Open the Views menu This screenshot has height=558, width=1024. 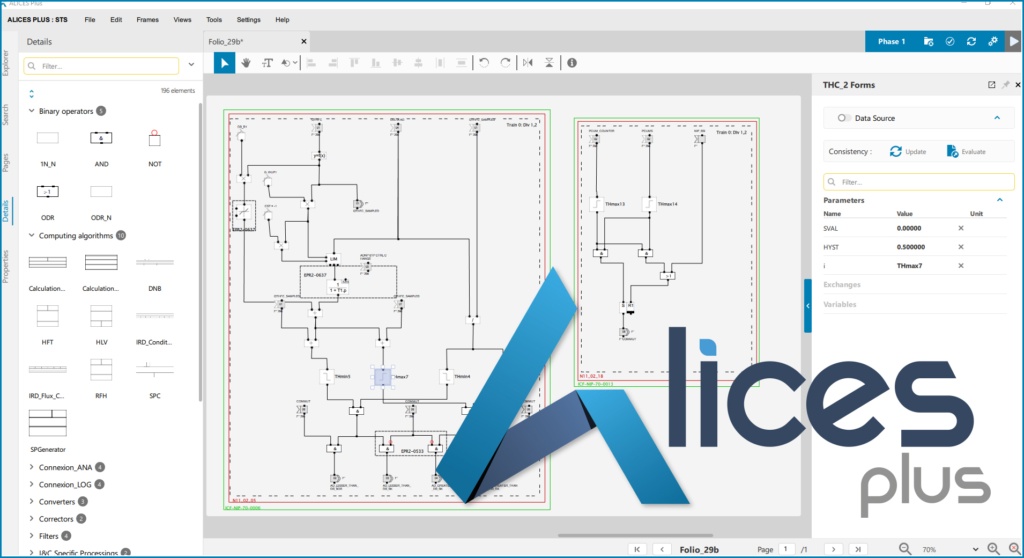[182, 20]
